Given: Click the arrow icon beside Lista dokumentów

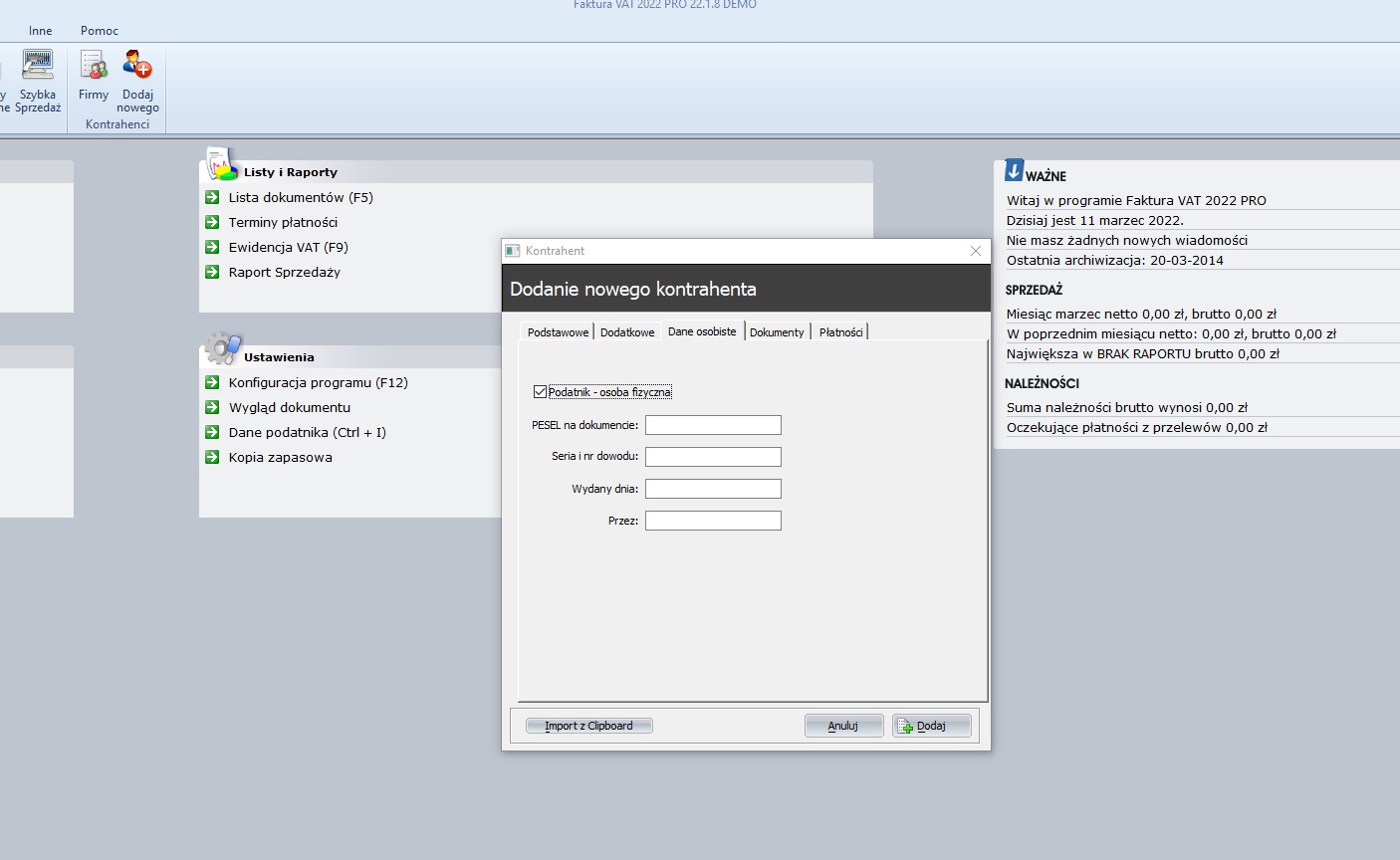Looking at the screenshot, I should 212,197.
